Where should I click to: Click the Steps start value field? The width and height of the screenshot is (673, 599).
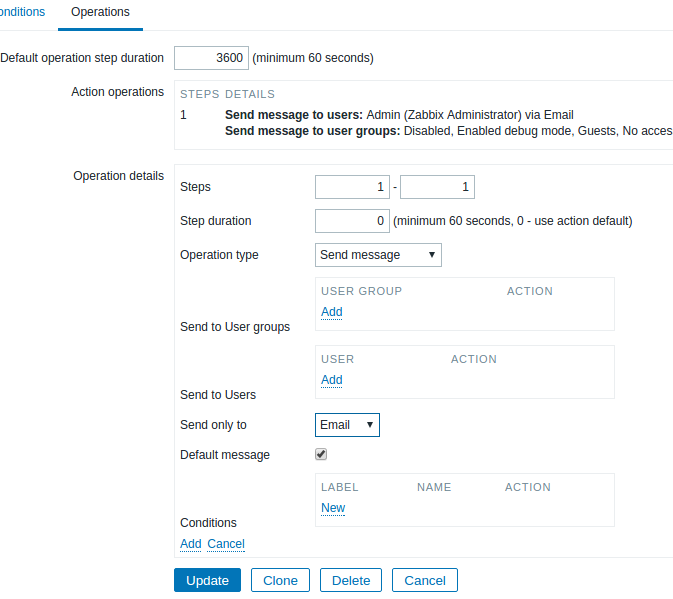tap(352, 187)
